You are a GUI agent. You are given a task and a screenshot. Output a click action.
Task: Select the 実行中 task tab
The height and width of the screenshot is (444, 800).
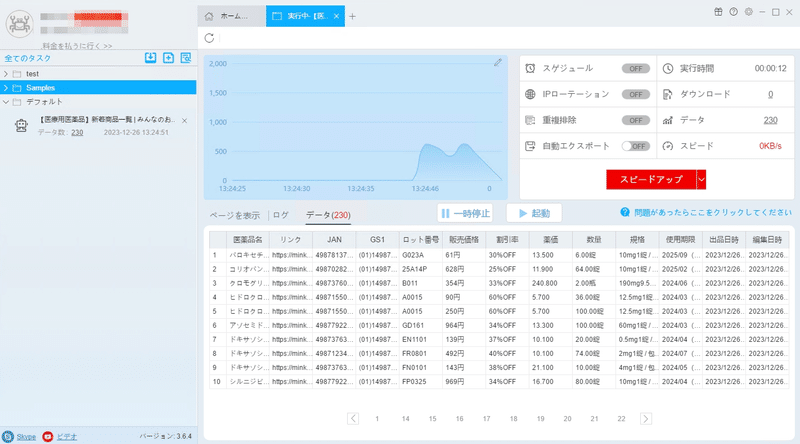(x=305, y=16)
